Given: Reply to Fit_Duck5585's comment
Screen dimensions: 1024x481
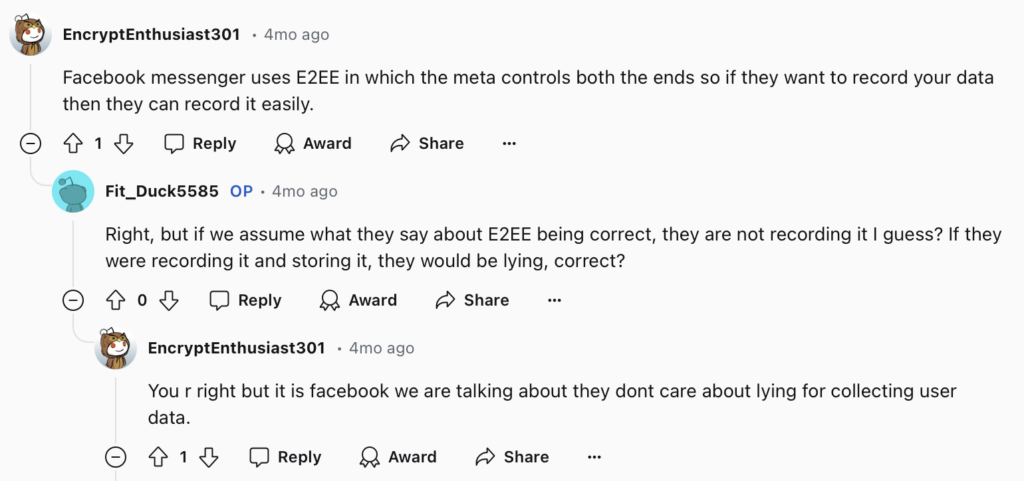Looking at the screenshot, I should (246, 300).
